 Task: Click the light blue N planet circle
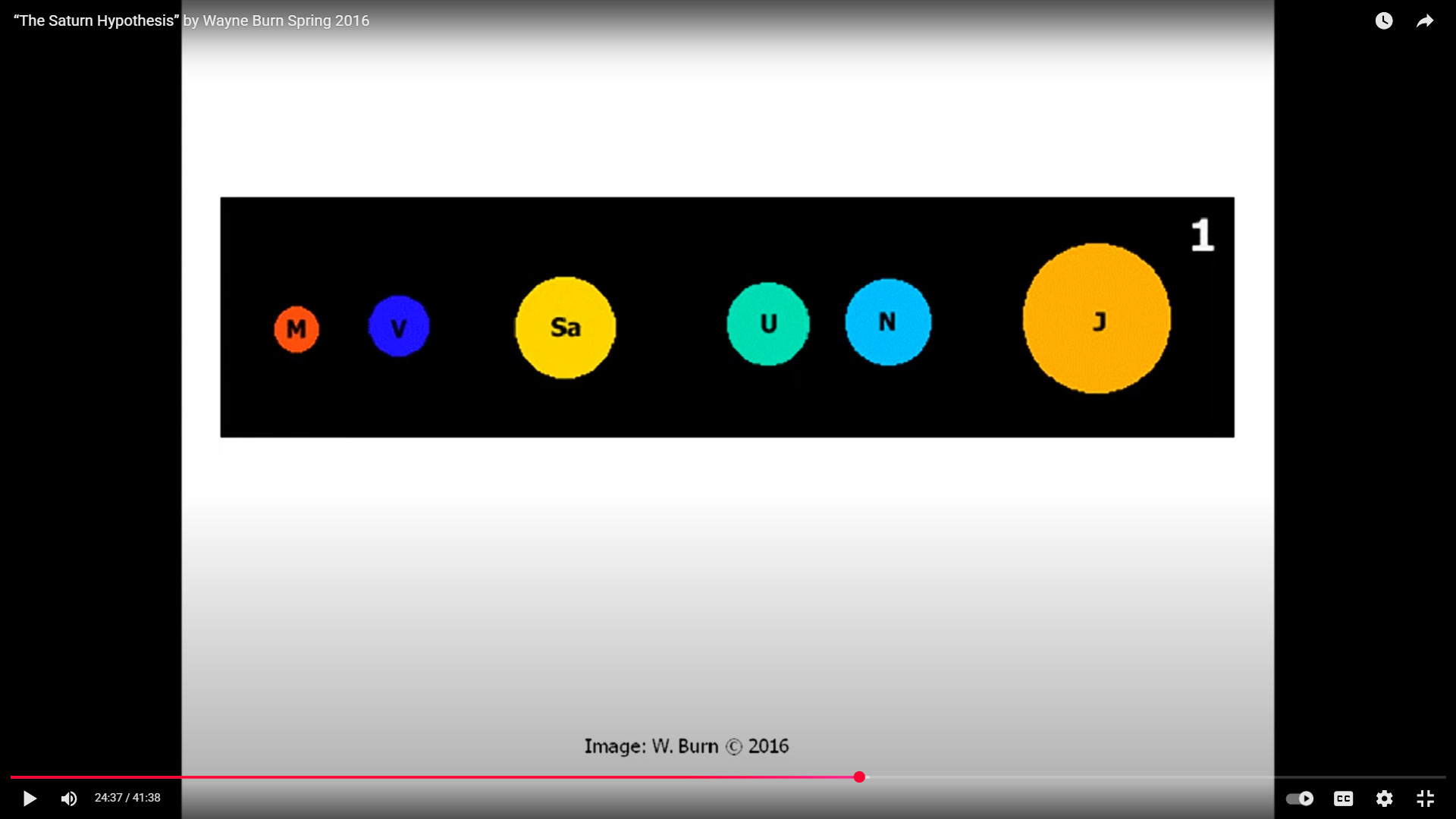888,322
